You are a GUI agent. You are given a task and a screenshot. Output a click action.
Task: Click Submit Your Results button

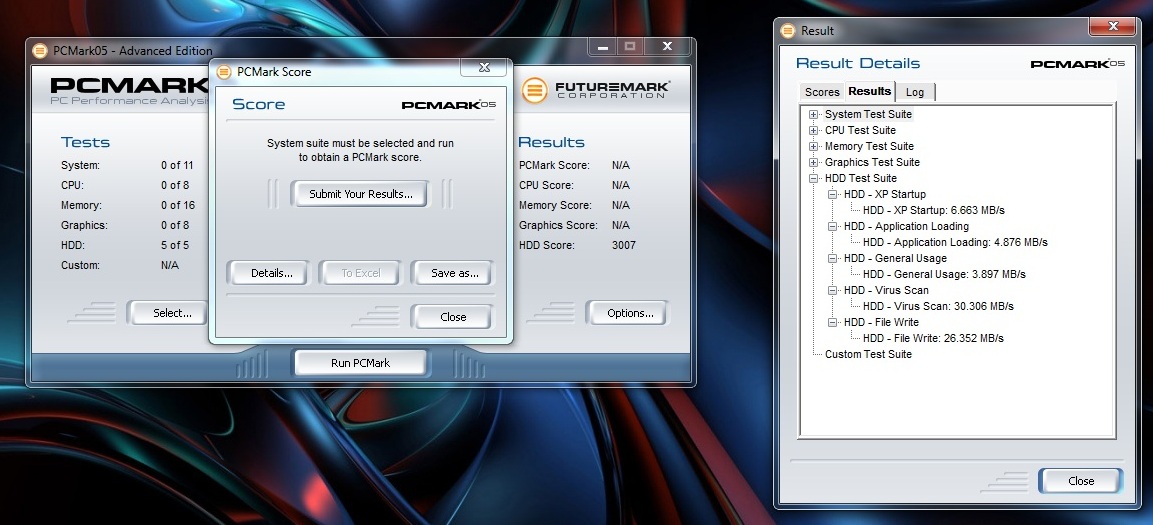[x=360, y=194]
